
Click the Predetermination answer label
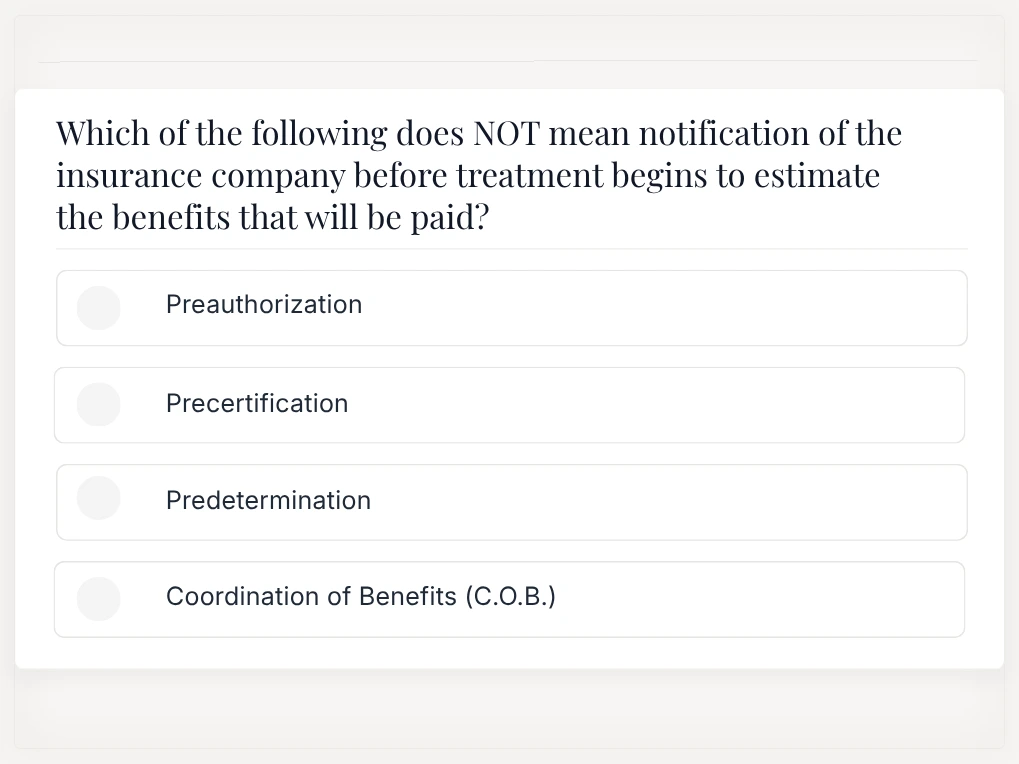(268, 500)
